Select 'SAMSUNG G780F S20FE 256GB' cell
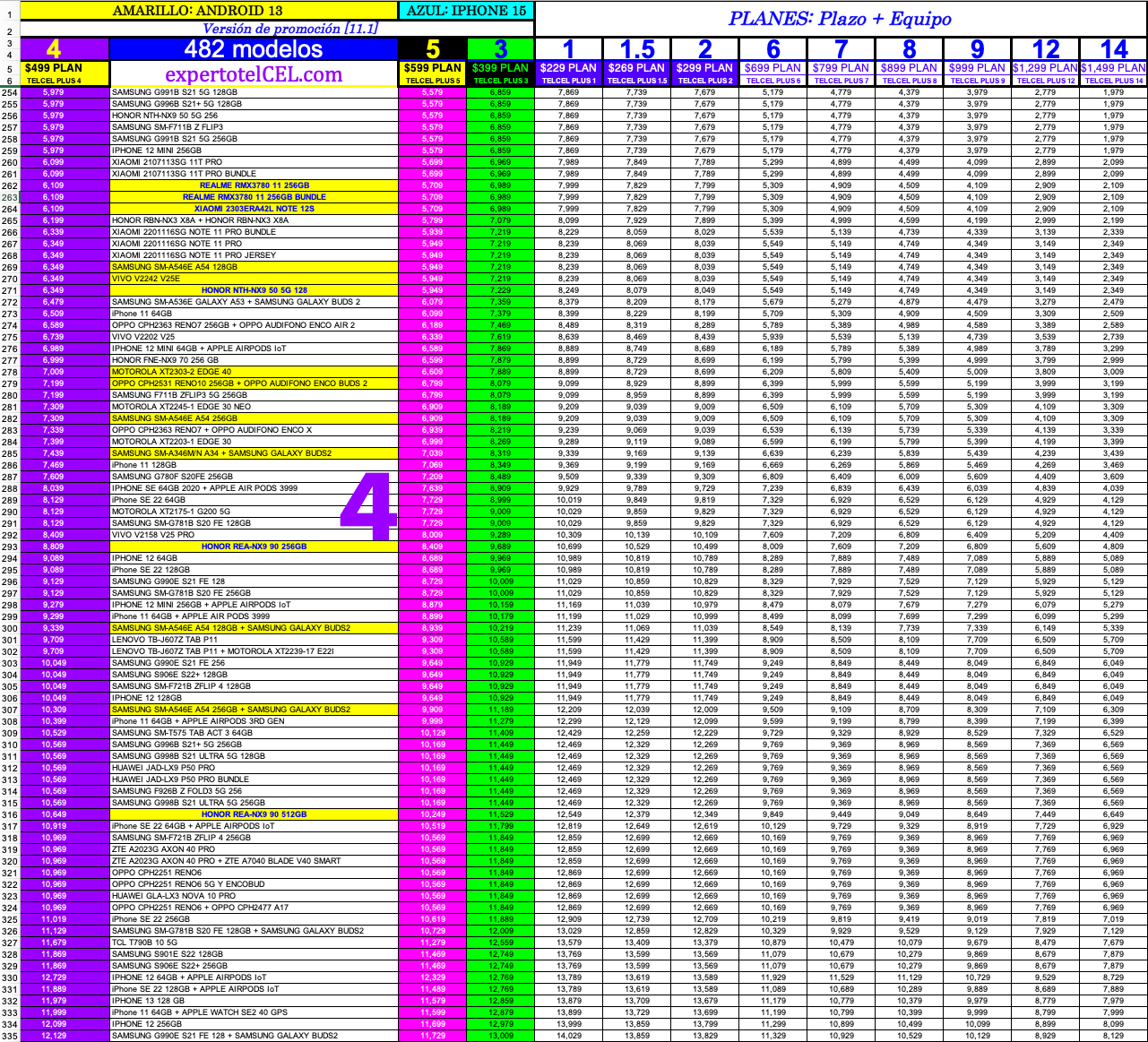1148x1042 pixels. [254, 477]
